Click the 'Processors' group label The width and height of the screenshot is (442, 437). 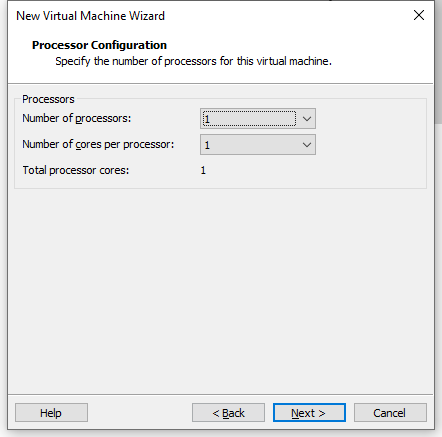coord(48,99)
